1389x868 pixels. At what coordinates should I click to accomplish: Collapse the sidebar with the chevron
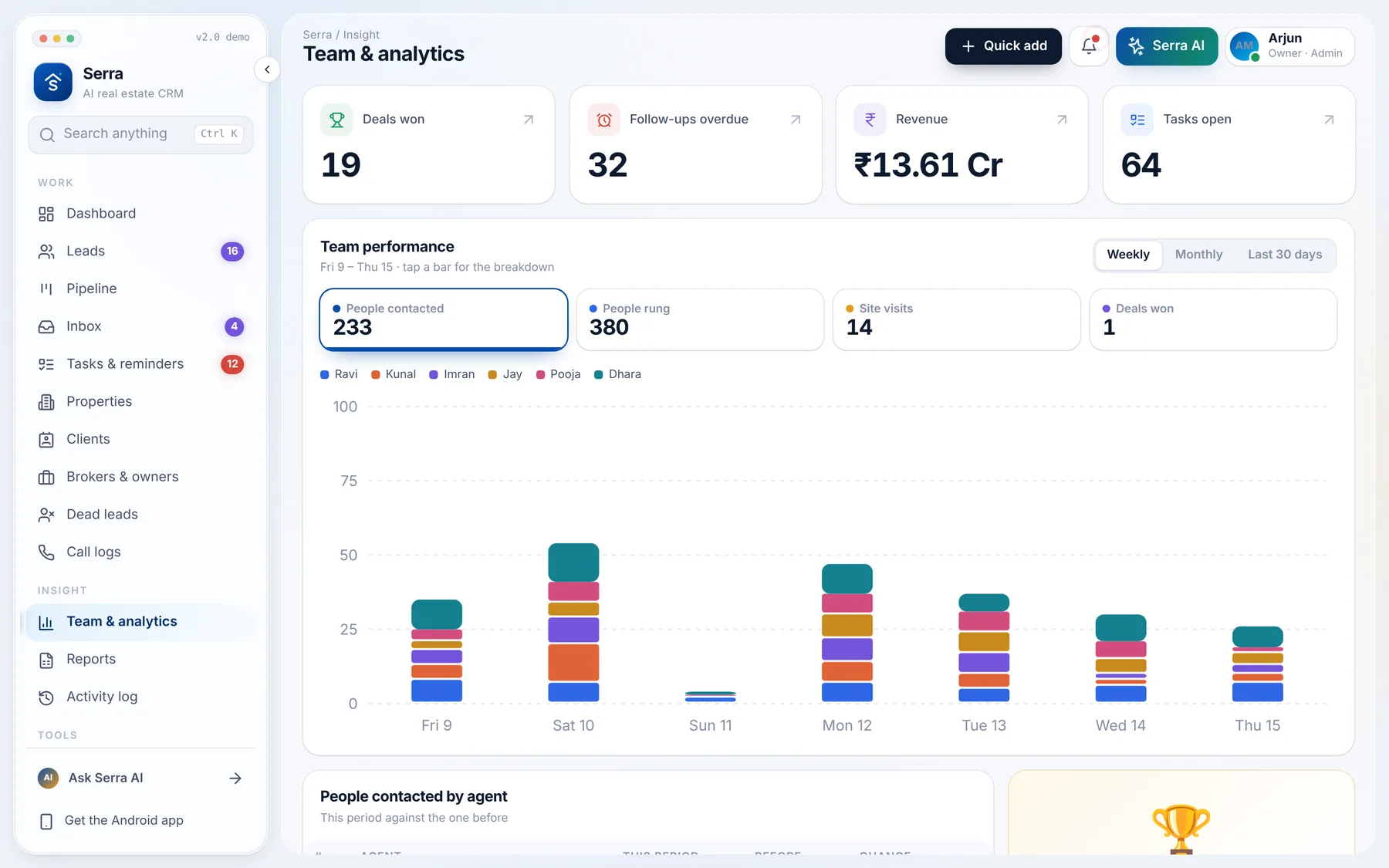coord(267,69)
